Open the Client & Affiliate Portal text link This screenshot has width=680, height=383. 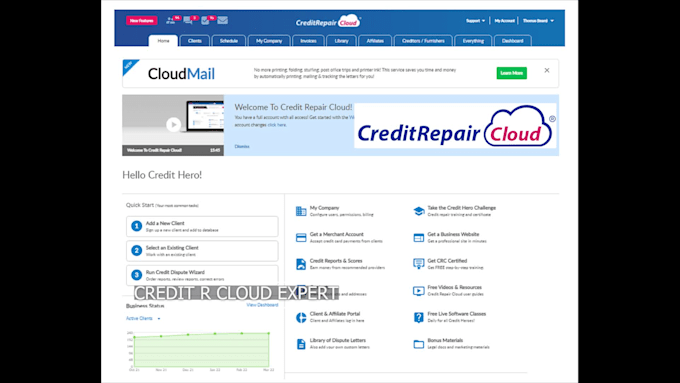point(335,314)
